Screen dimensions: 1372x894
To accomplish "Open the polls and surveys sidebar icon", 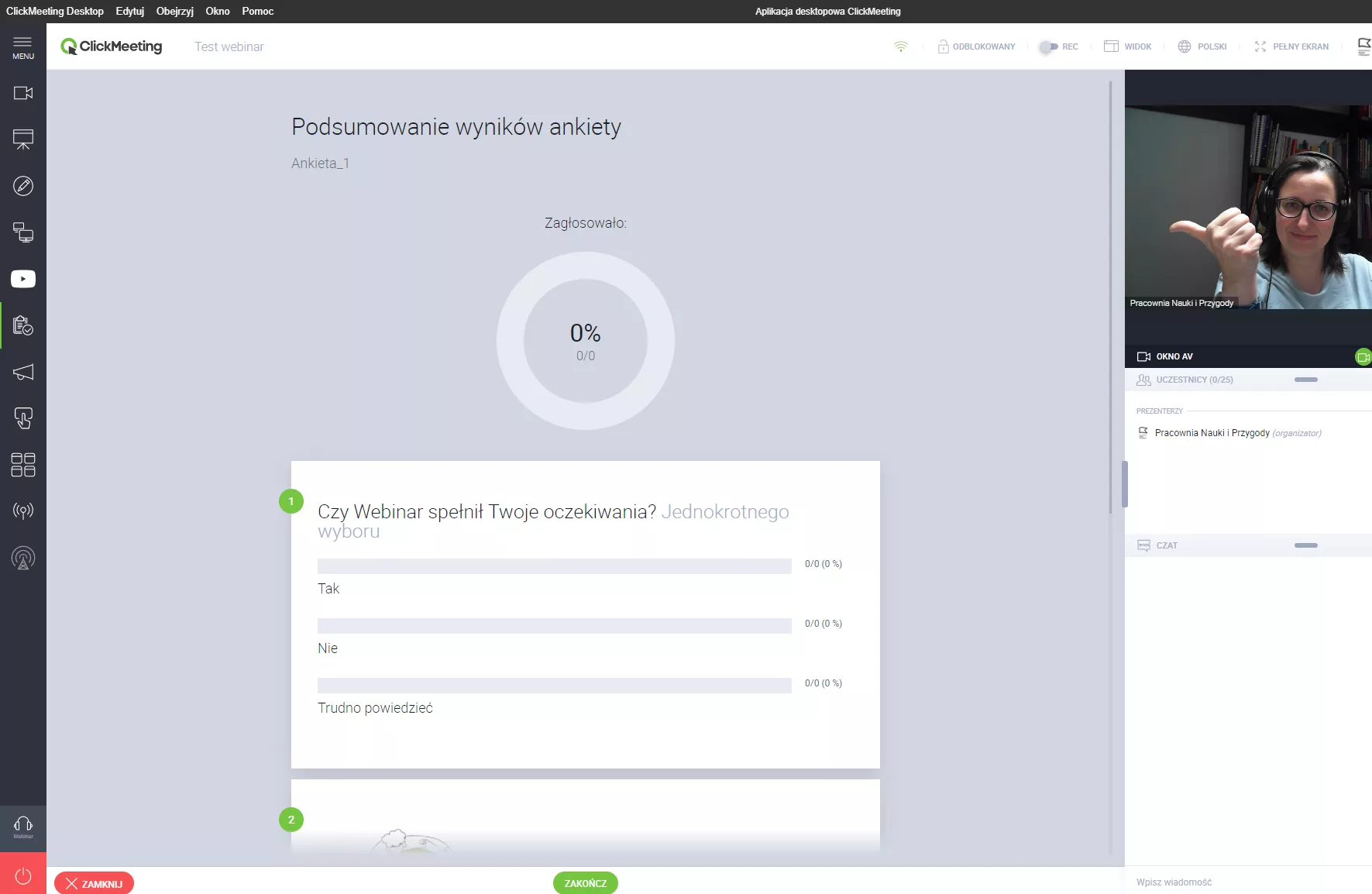I will tap(23, 325).
